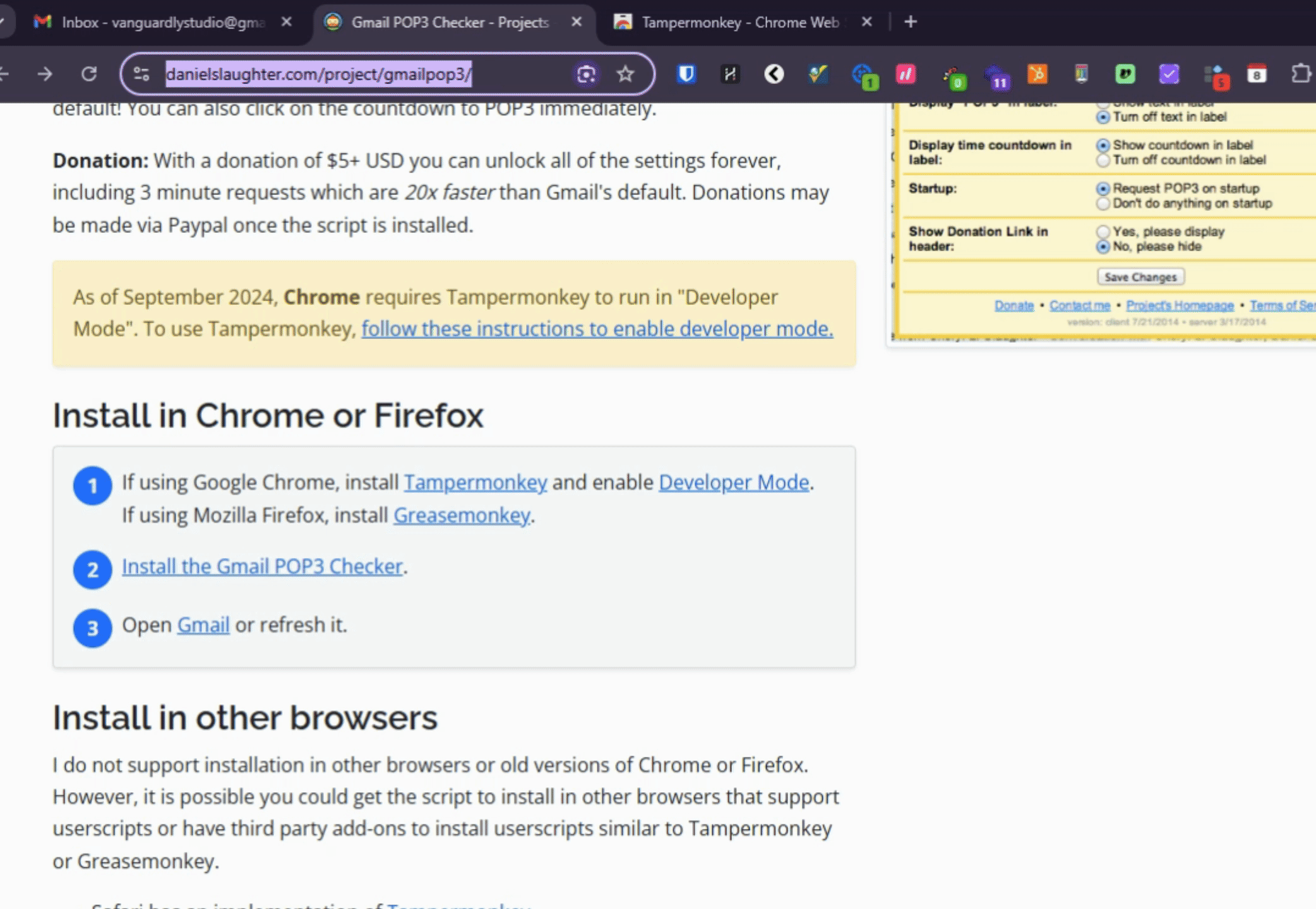Image resolution: width=1316 pixels, height=909 pixels.
Task: Open the Greasemonkey link for Firefox
Action: [x=462, y=516]
